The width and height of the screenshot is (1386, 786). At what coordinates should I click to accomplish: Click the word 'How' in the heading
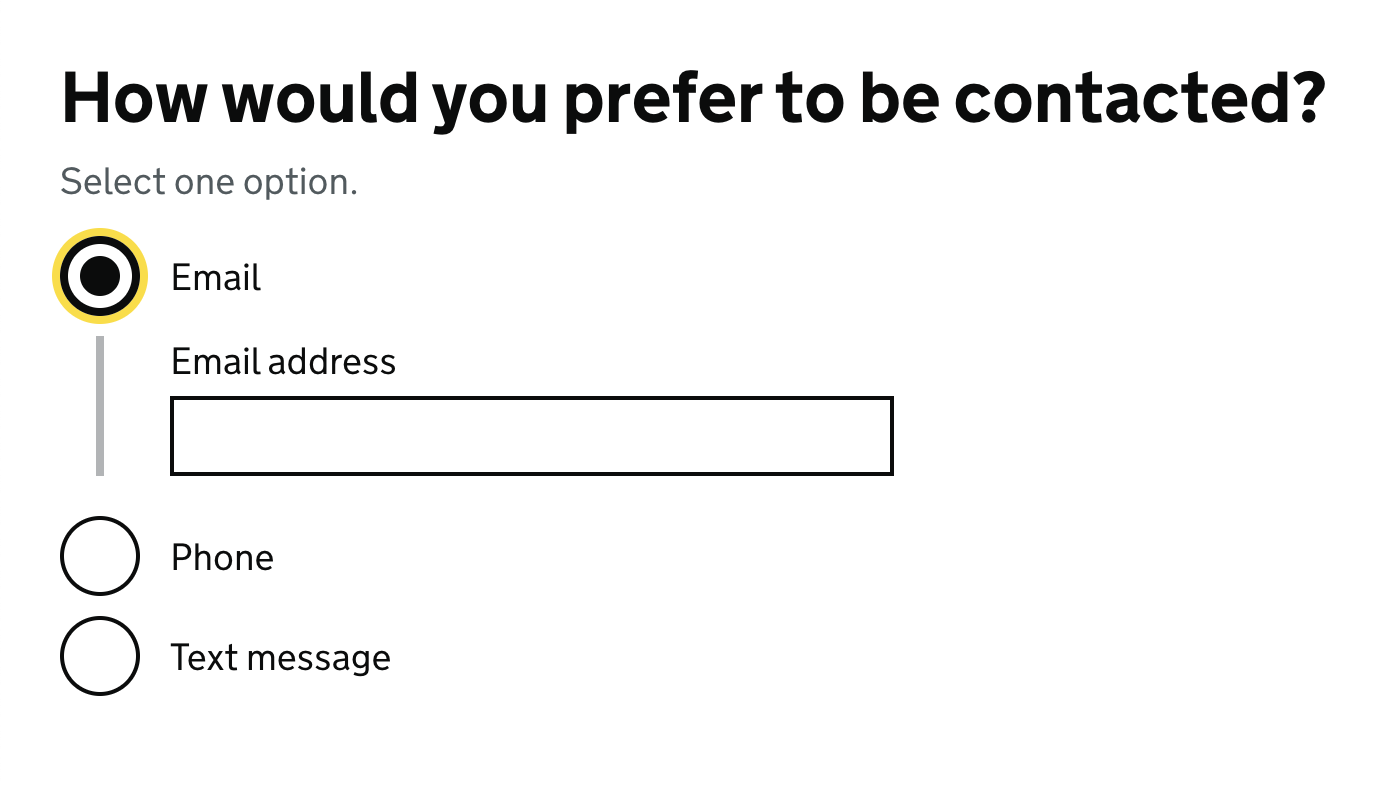135,98
